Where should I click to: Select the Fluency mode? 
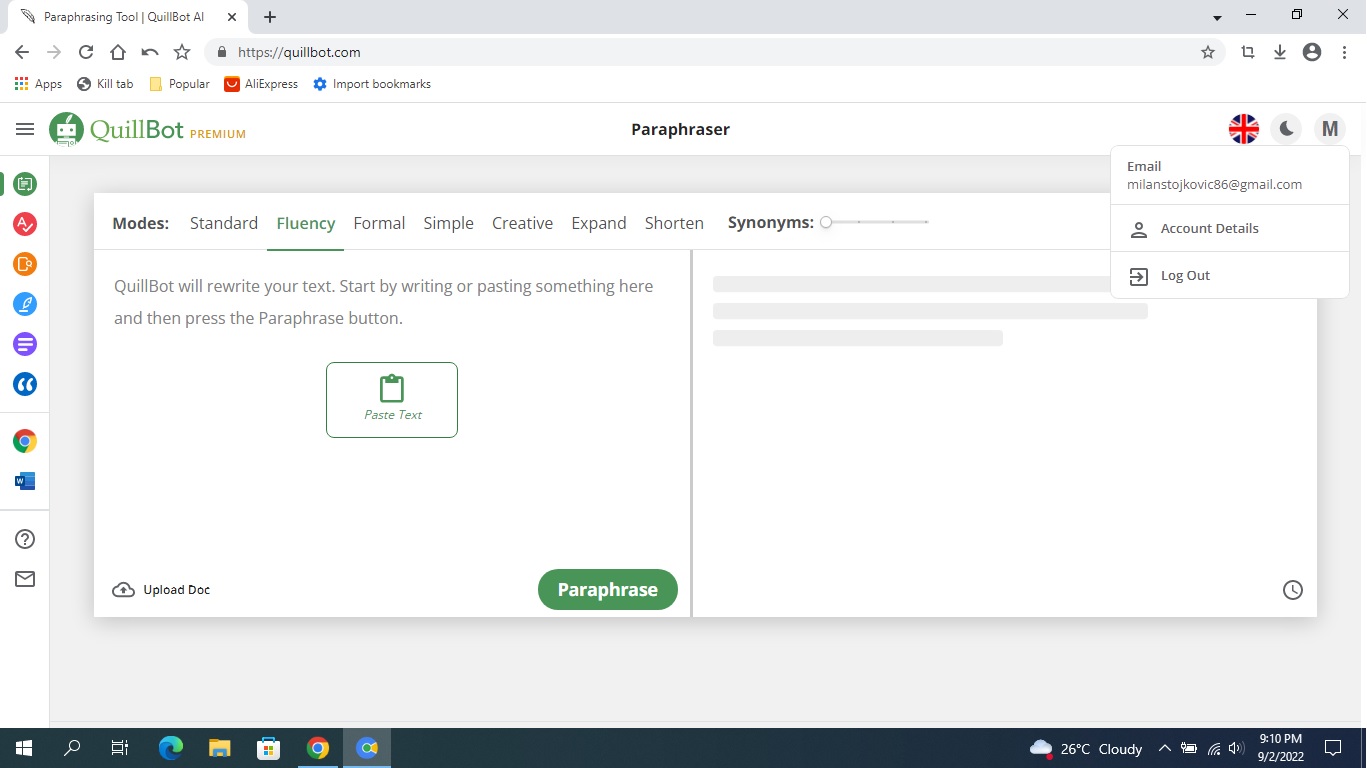click(306, 223)
